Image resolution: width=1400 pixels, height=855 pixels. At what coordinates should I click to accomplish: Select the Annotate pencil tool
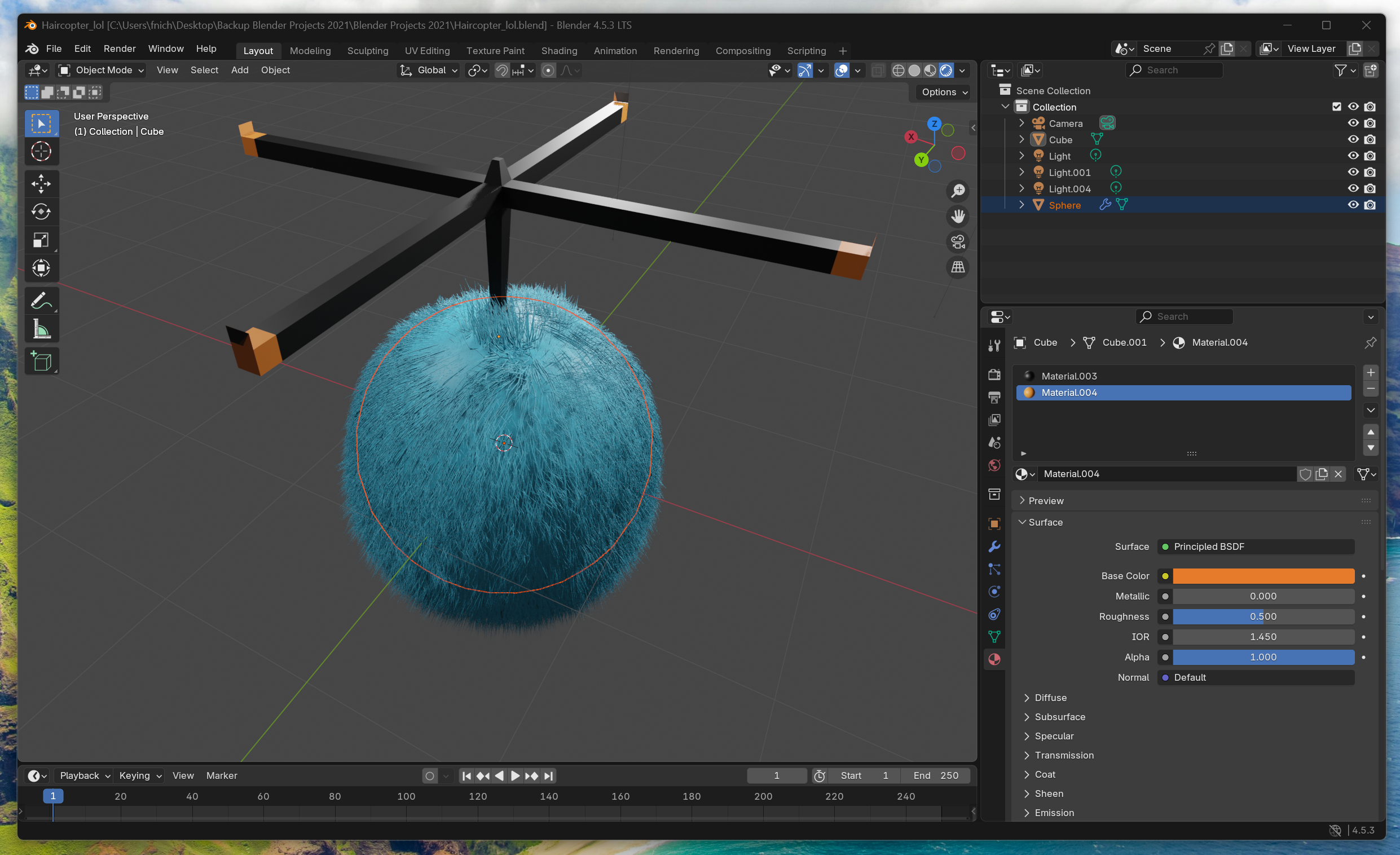[41, 301]
